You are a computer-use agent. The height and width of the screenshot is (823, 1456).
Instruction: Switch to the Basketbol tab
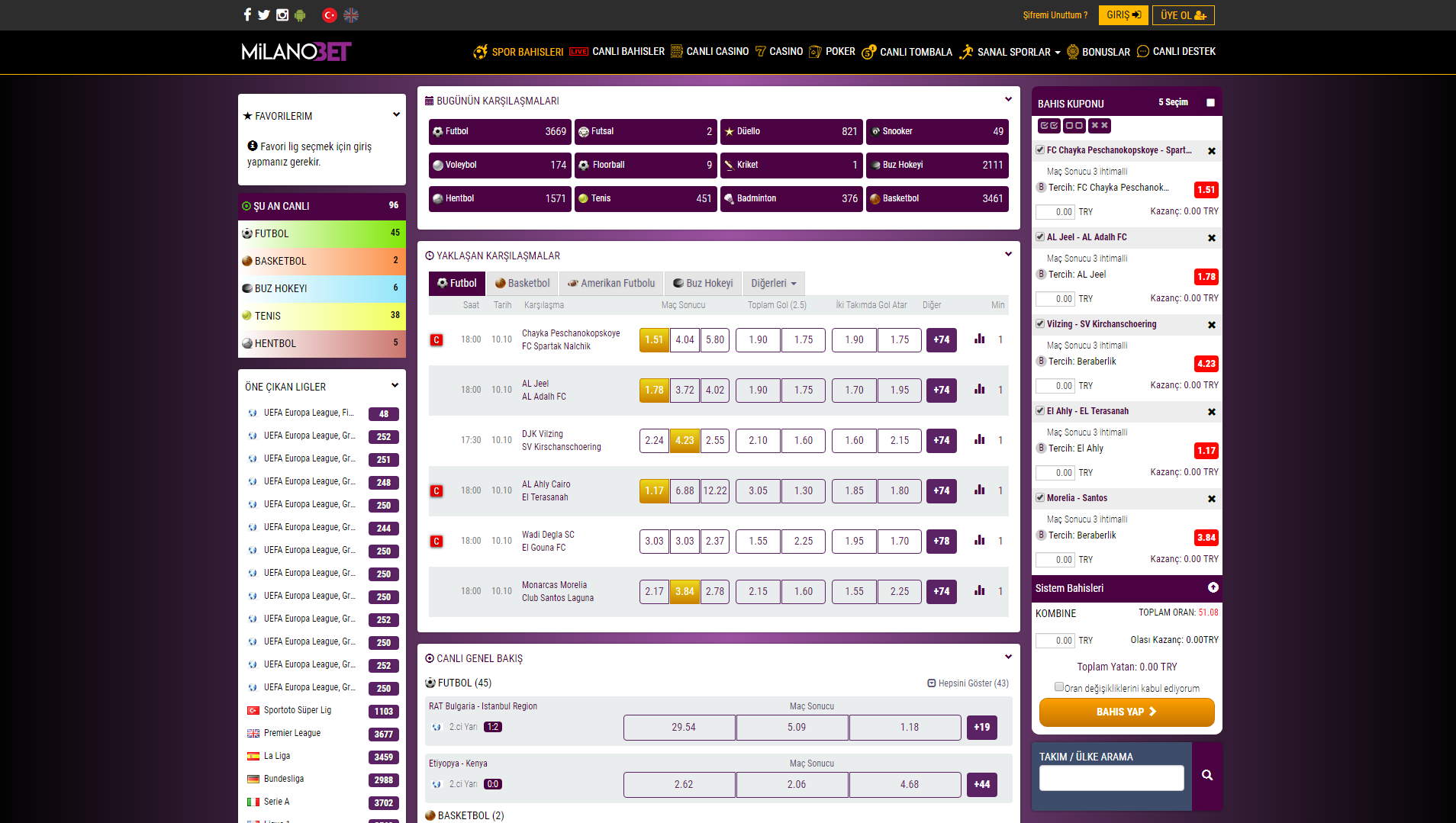click(x=522, y=284)
